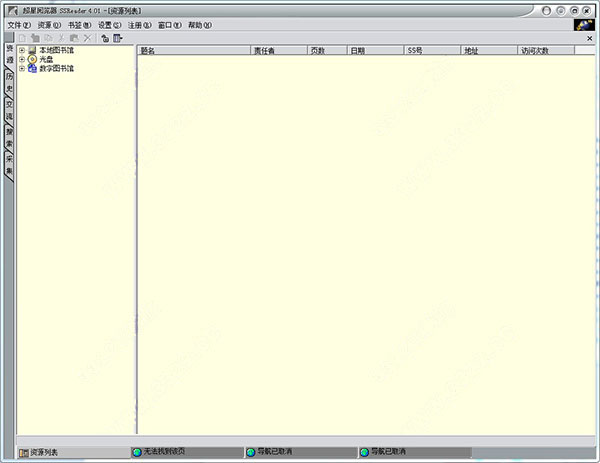Viewport: 600px width, 463px height.
Task: Click the paste toolbar icon
Action: [74, 38]
